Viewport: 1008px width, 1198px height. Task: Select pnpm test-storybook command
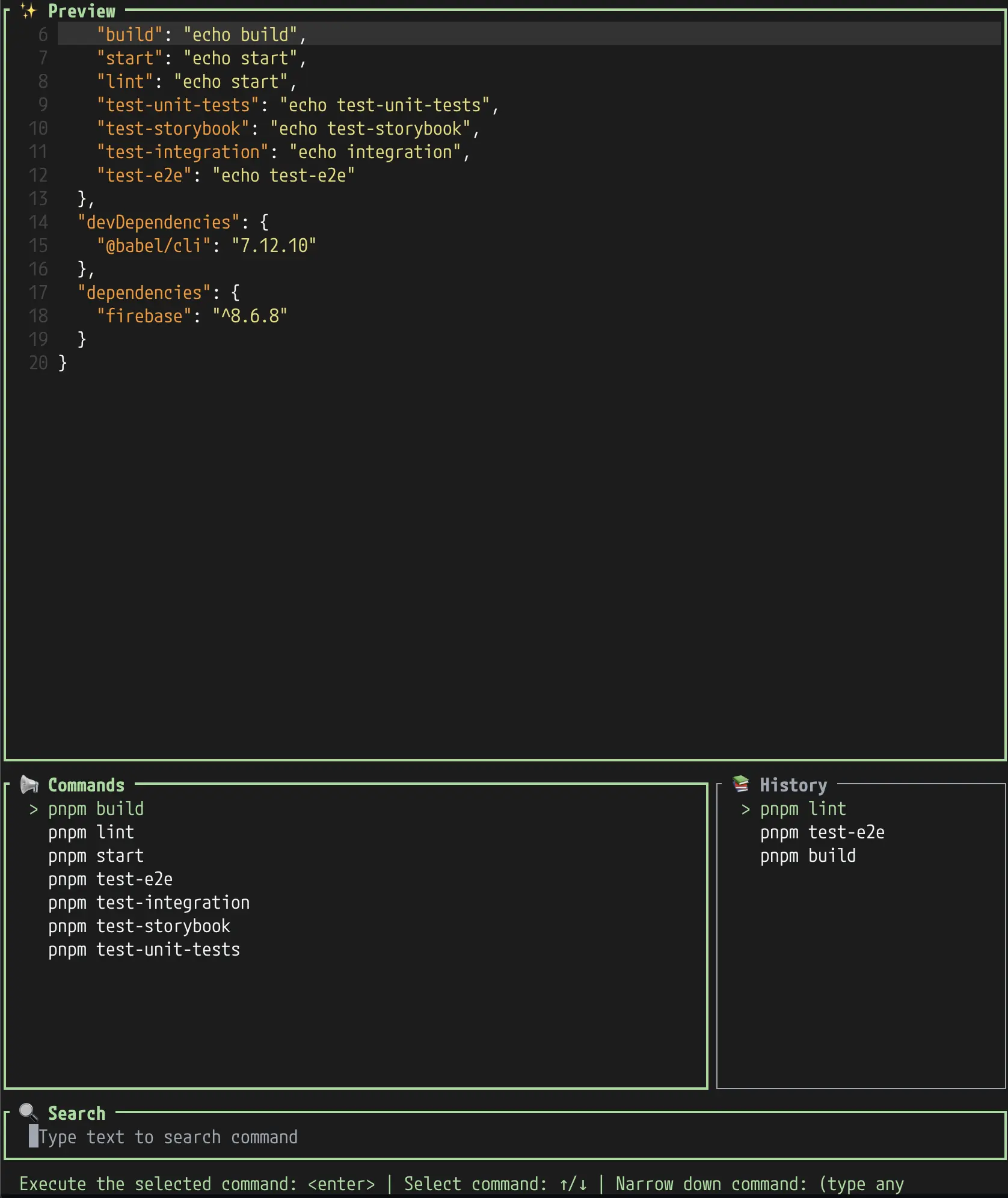click(140, 926)
